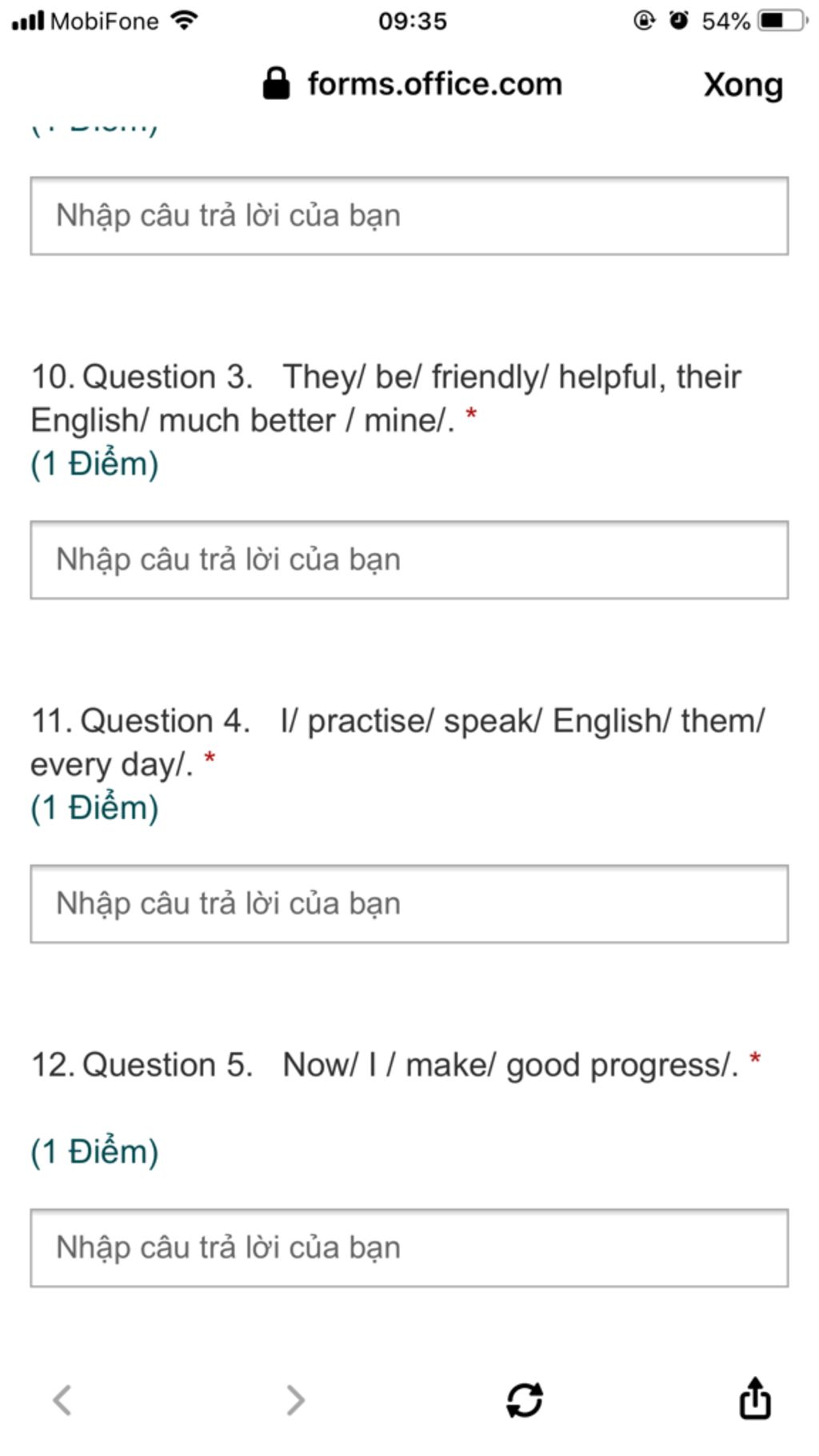Reload the page with refresh icon
The width and height of the screenshot is (819, 1456).
coord(525,1400)
